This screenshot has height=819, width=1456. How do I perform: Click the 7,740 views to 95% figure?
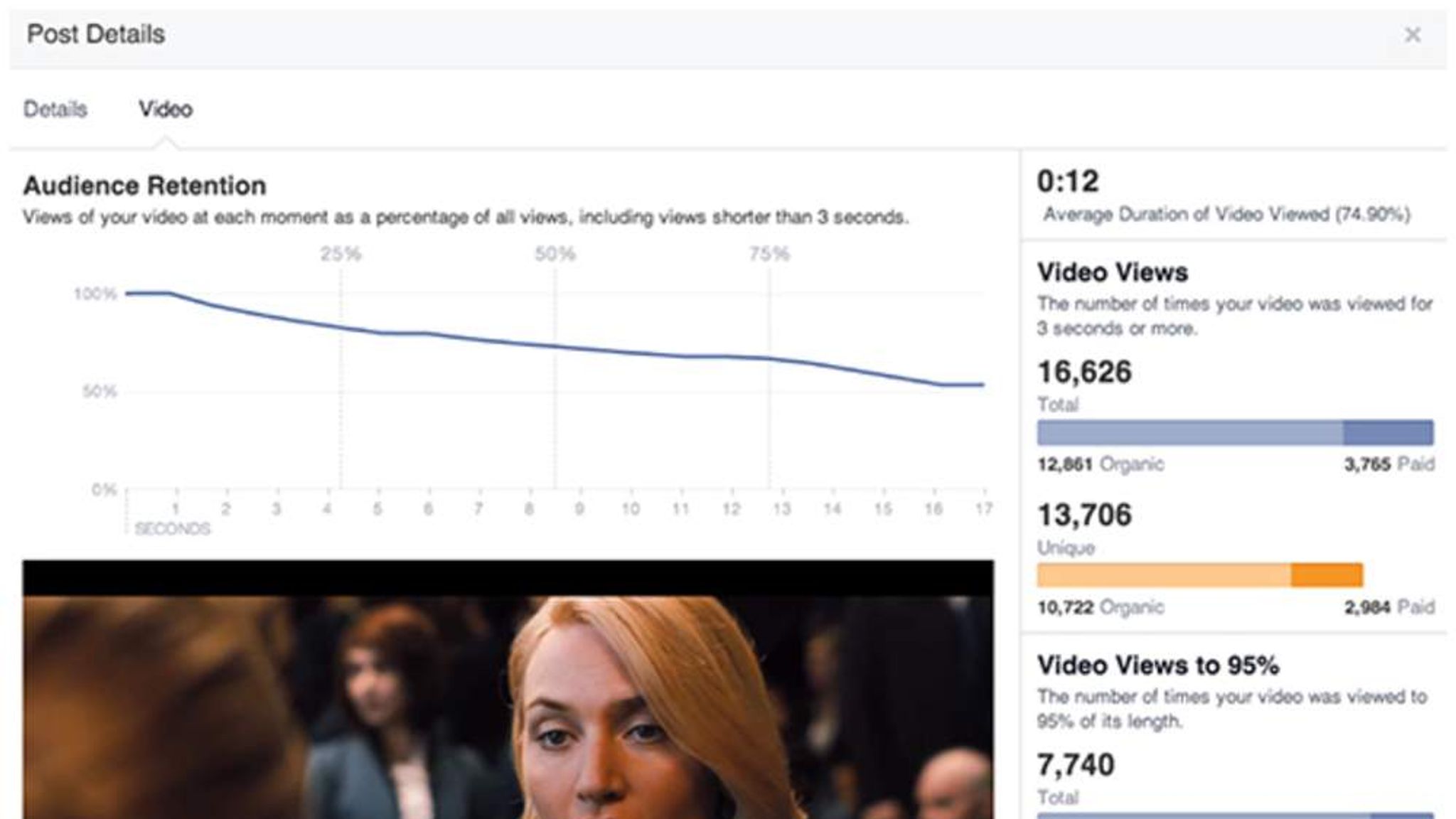coord(1076,765)
